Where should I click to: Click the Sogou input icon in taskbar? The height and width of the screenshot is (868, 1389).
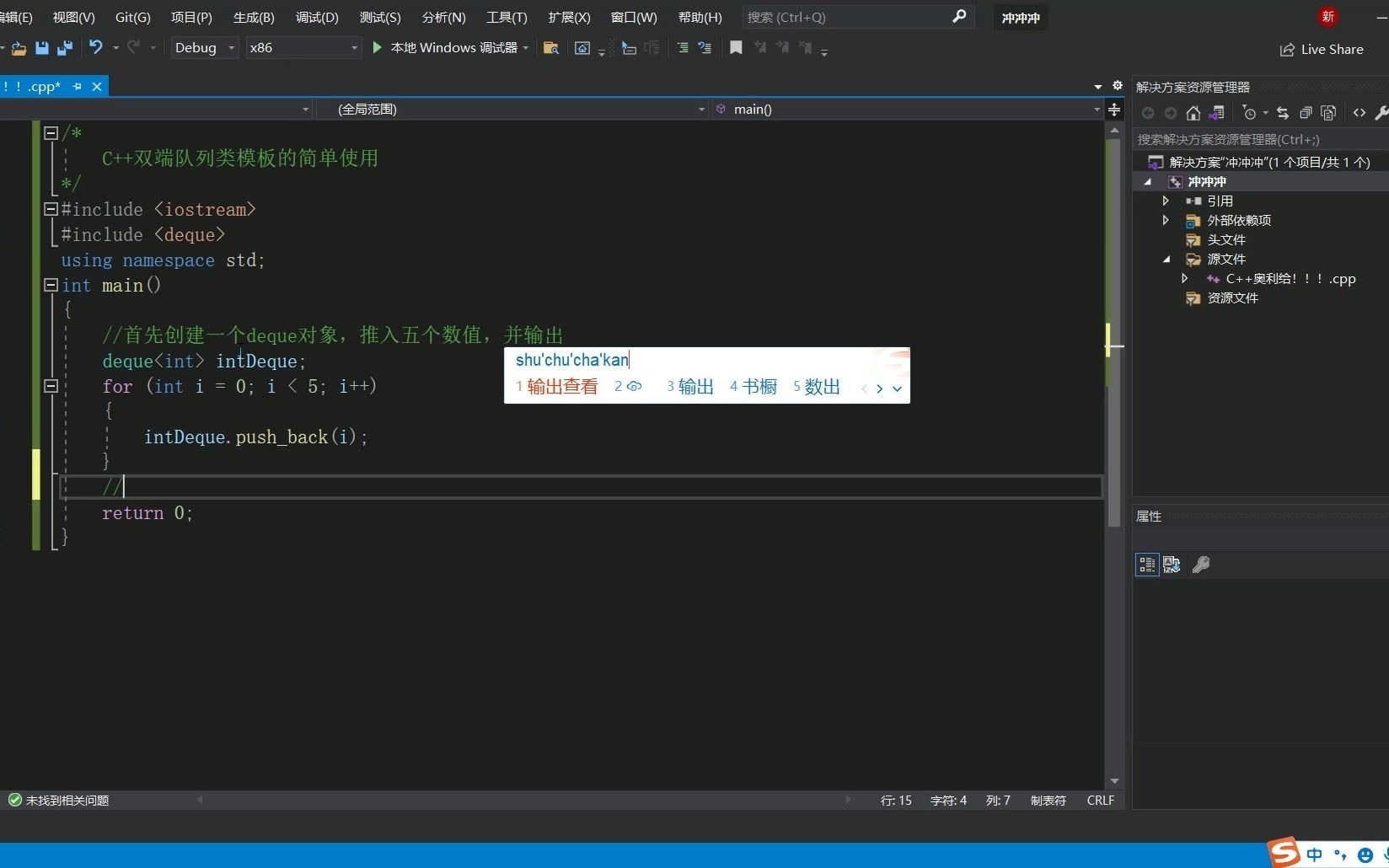[x=1284, y=854]
